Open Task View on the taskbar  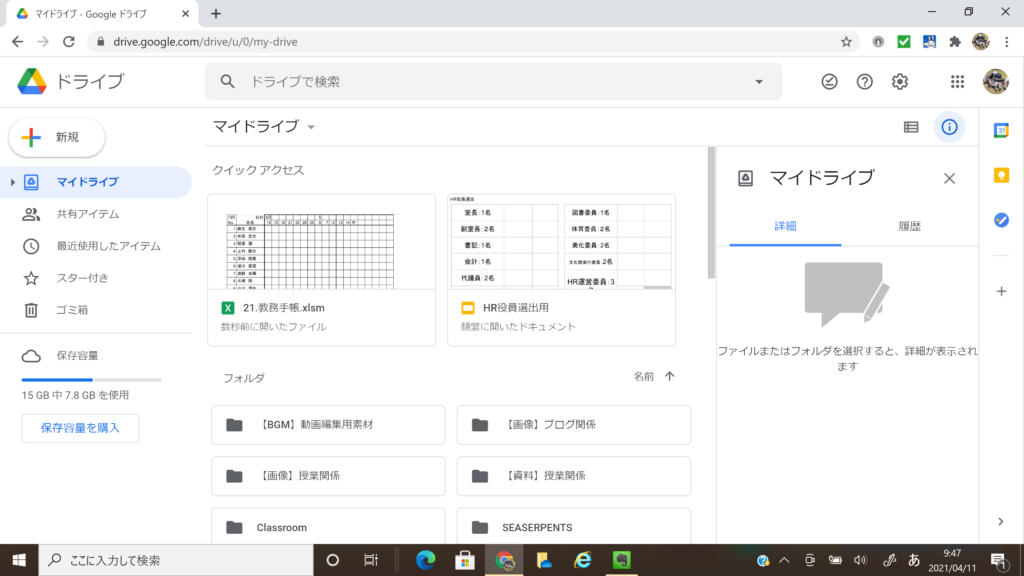pos(371,560)
